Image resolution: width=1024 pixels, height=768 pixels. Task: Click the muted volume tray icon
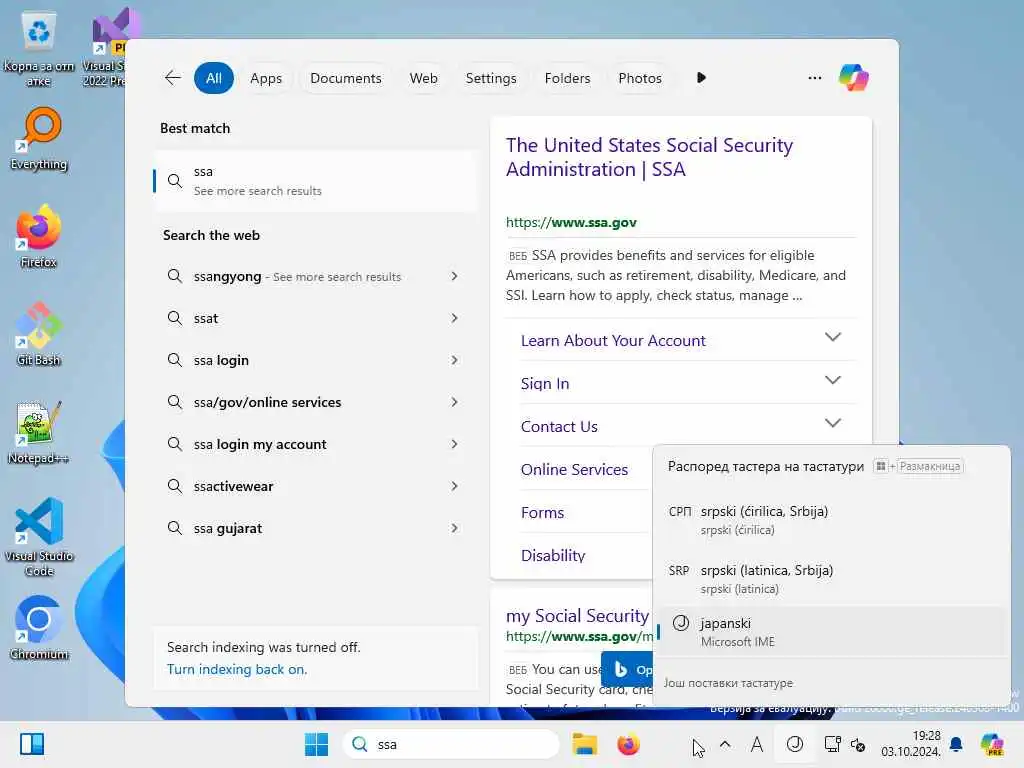pos(858,744)
